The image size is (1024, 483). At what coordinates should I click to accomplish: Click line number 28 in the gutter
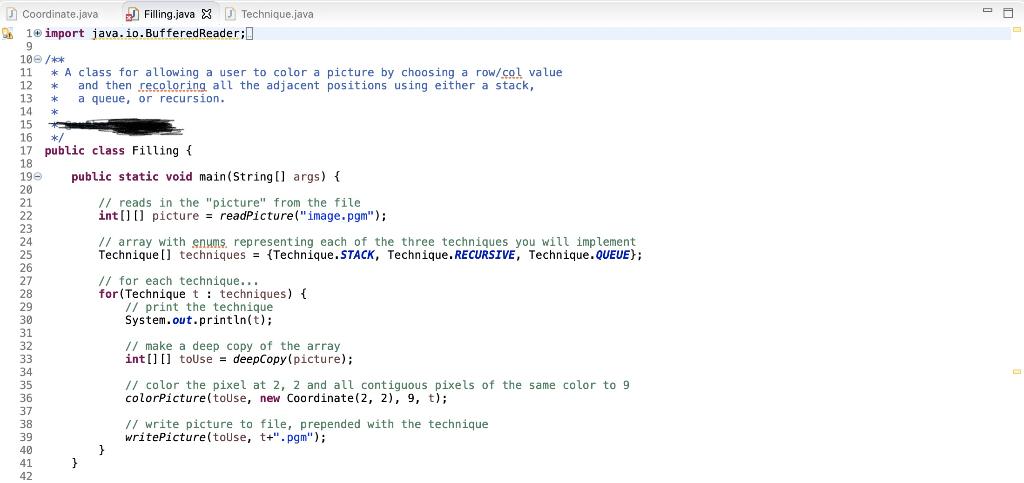point(25,294)
